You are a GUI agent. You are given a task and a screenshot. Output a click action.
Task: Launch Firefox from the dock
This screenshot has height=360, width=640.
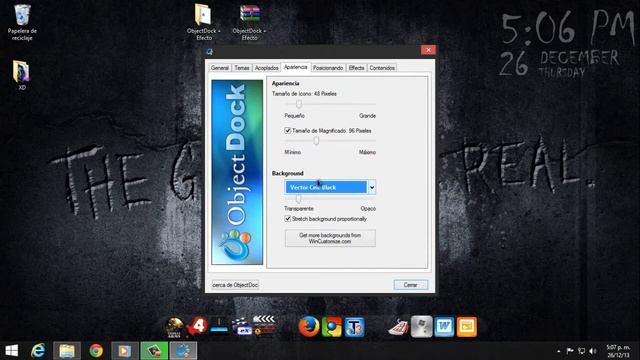309,327
